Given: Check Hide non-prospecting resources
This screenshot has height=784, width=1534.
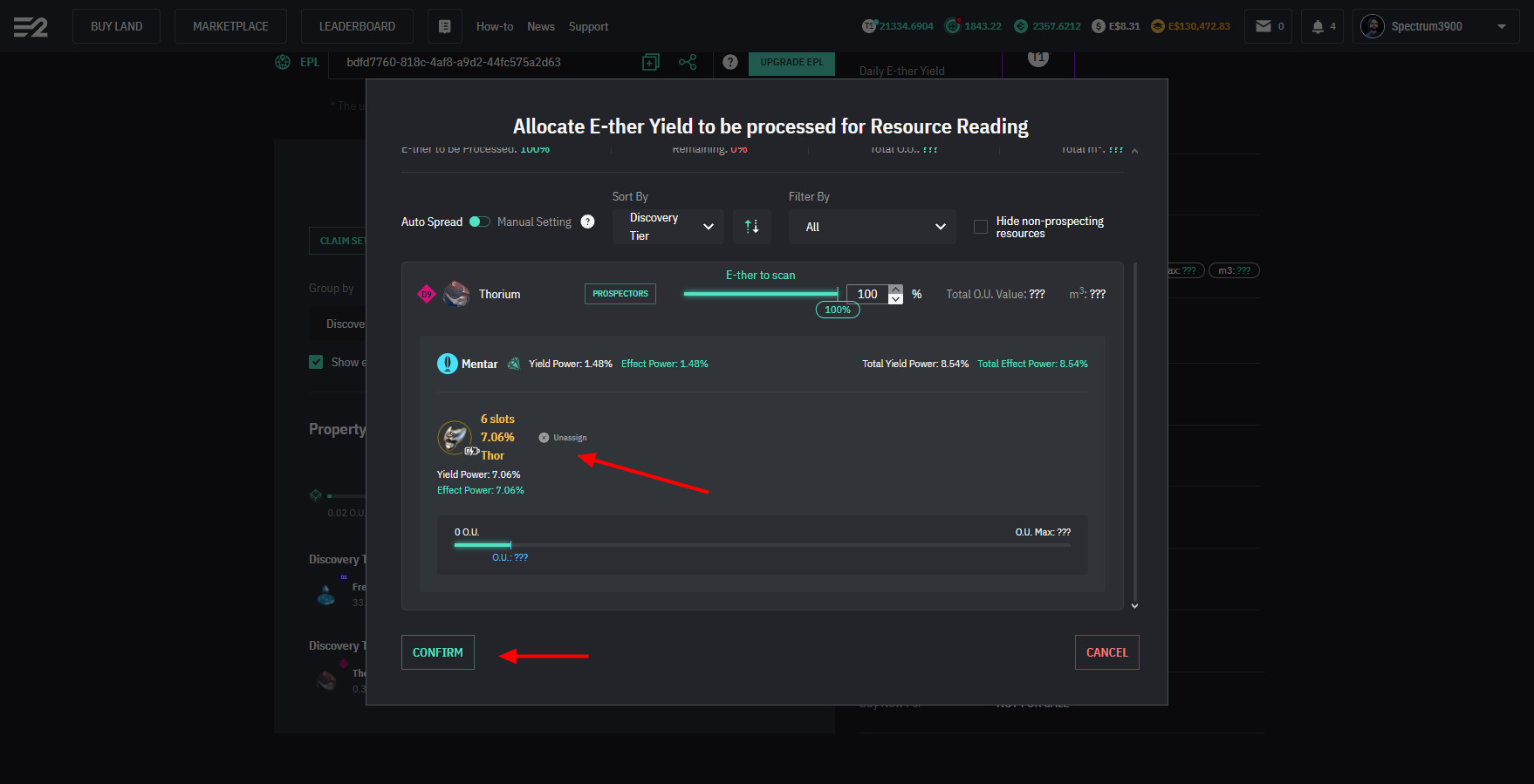Looking at the screenshot, I should coord(981,227).
